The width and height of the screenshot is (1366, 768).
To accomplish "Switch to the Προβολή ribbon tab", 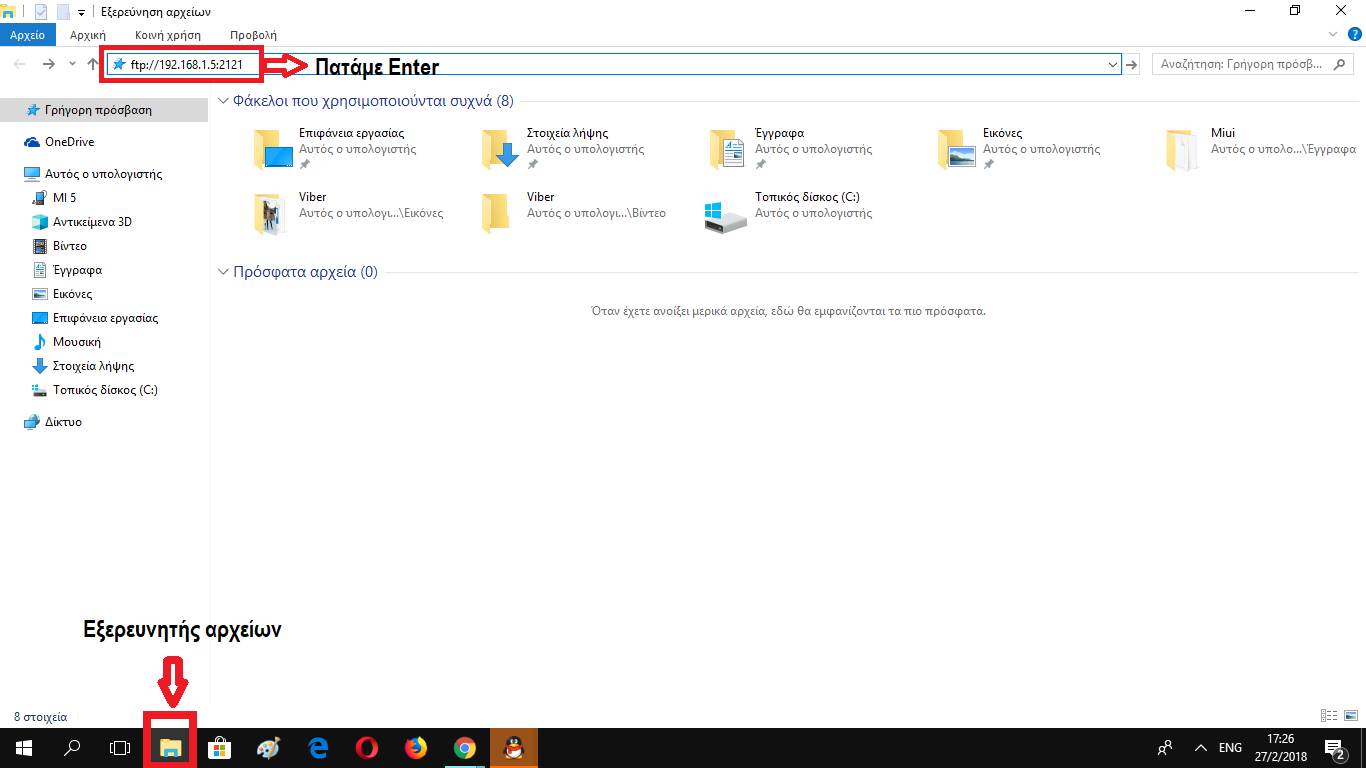I will [x=253, y=35].
